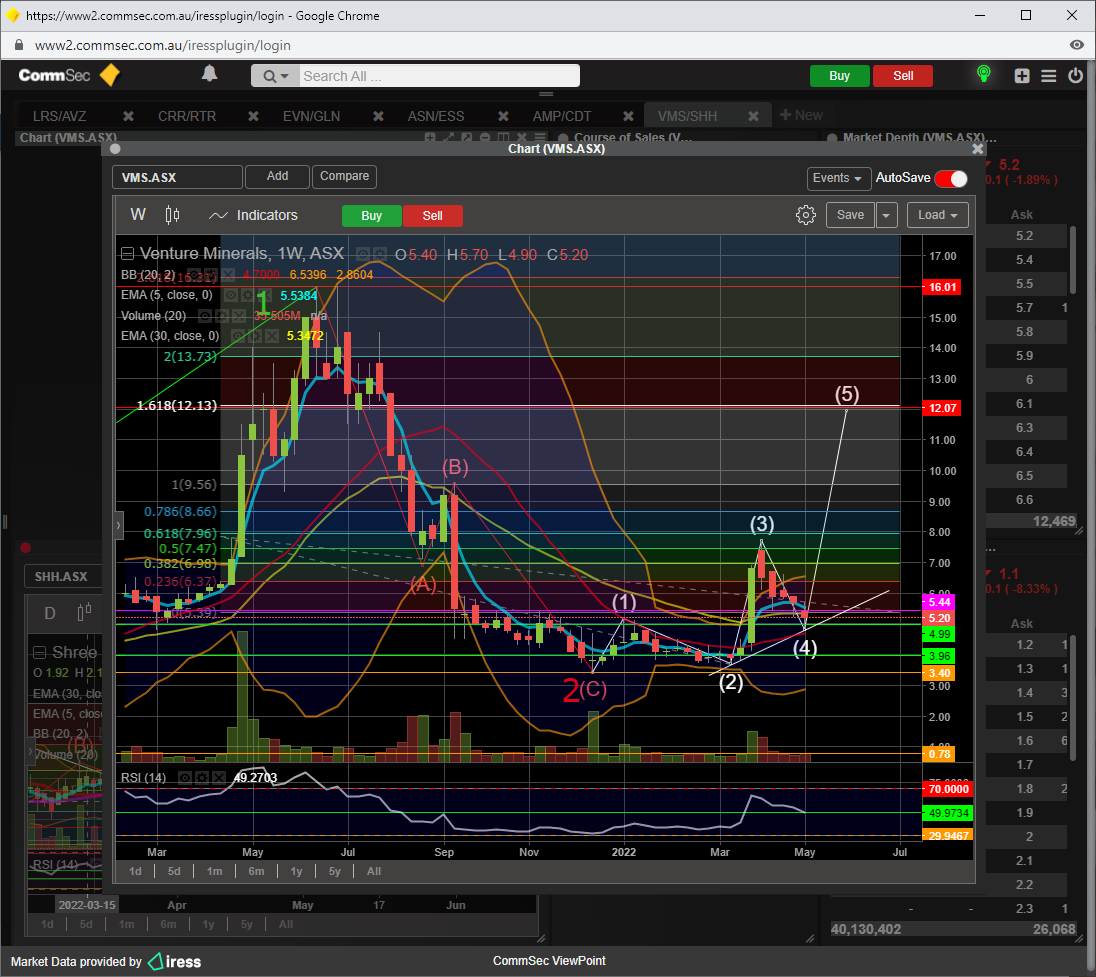This screenshot has width=1096, height=977.
Task: Click the chart toolbar Buy button
Action: coord(371,216)
